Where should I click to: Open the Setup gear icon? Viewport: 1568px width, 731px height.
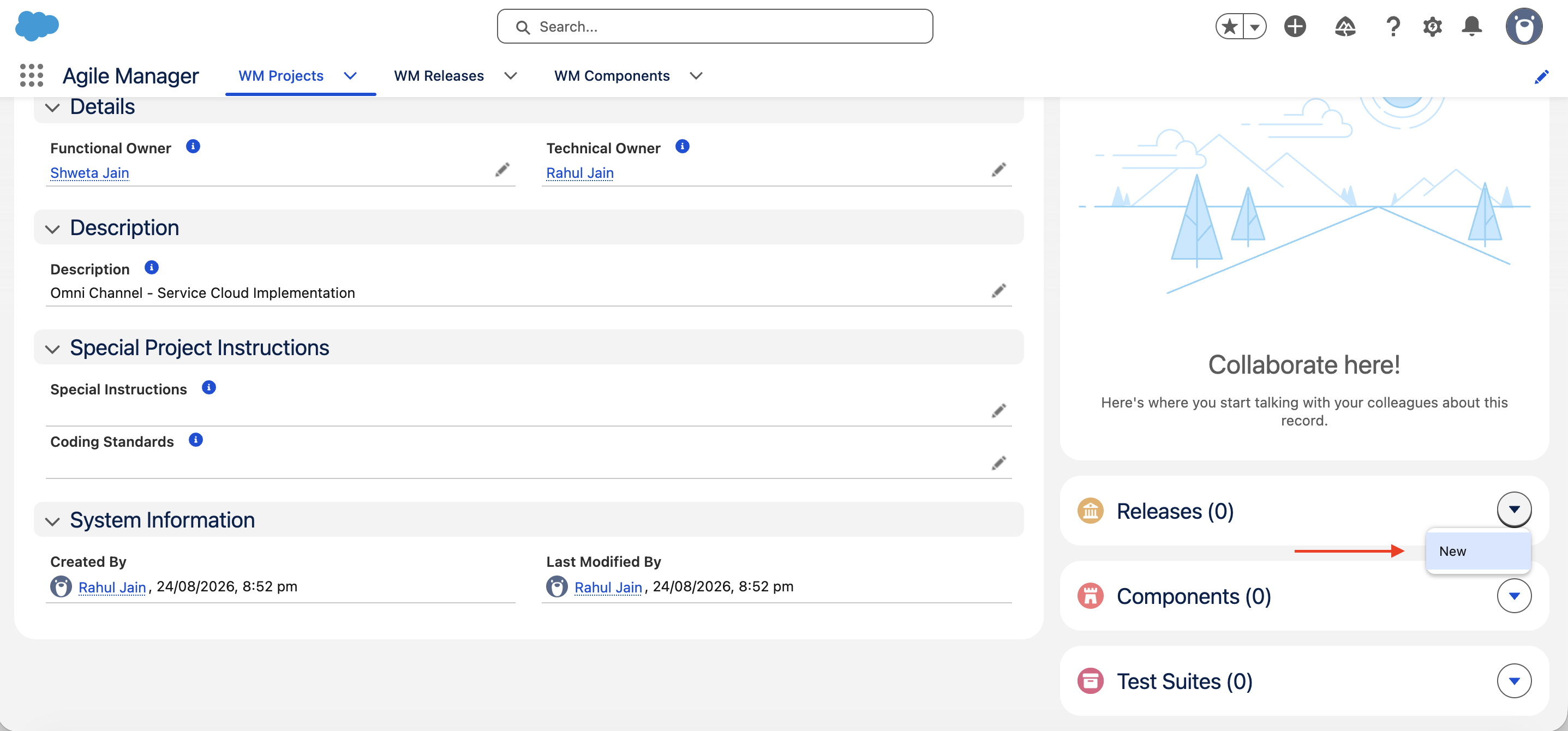click(x=1432, y=26)
